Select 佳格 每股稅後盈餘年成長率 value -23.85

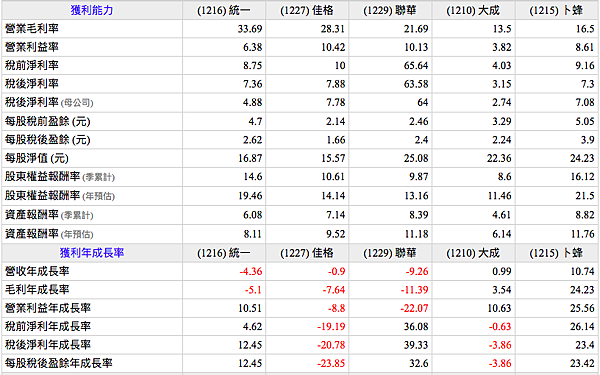click(331, 363)
